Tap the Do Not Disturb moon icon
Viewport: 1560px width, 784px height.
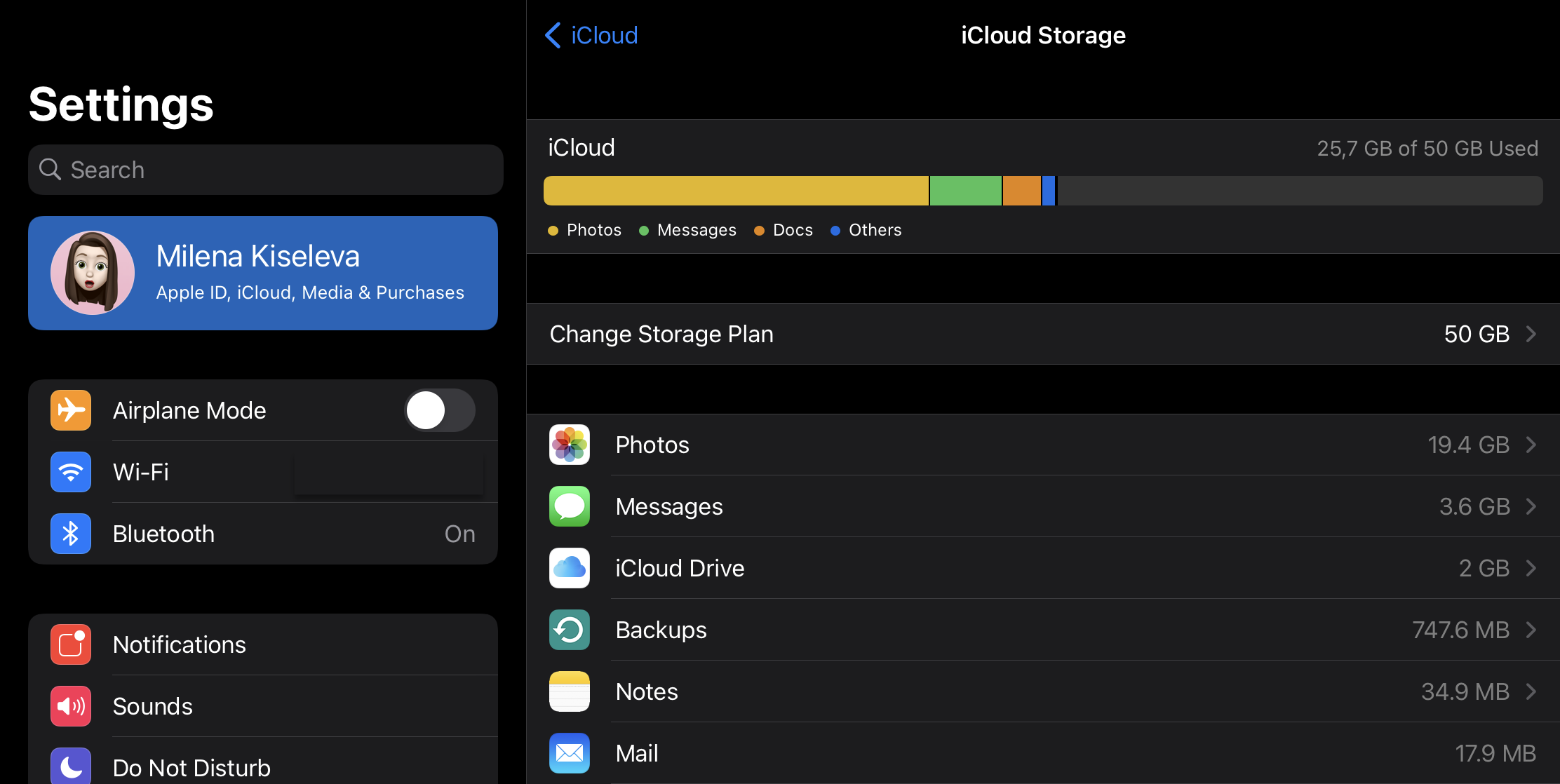coord(71,766)
